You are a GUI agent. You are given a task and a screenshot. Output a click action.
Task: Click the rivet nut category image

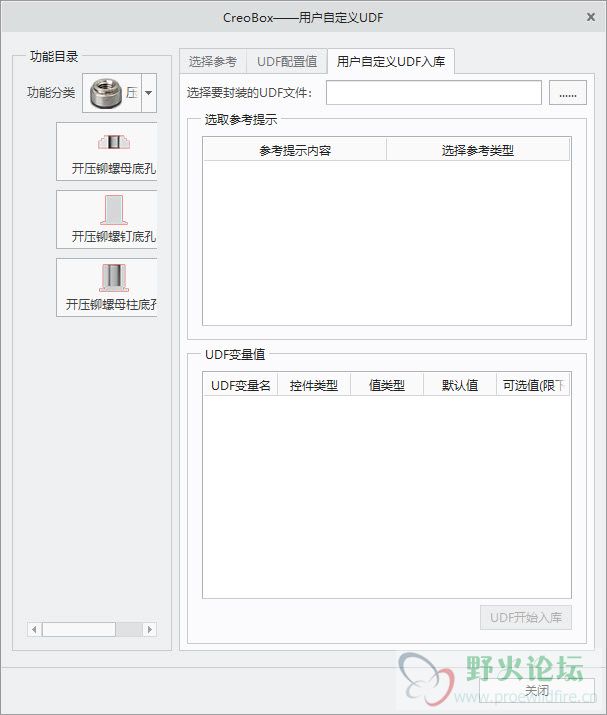click(x=106, y=93)
